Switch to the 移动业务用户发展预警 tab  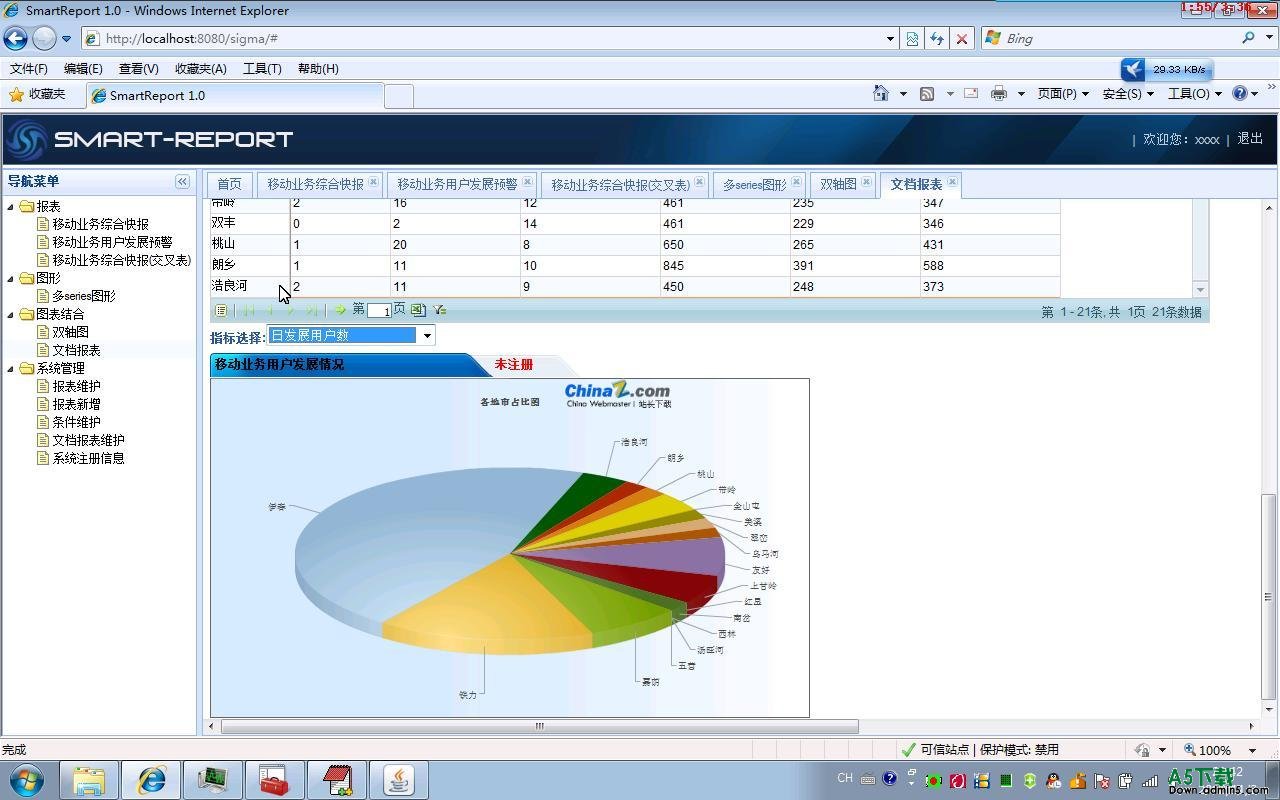[457, 184]
